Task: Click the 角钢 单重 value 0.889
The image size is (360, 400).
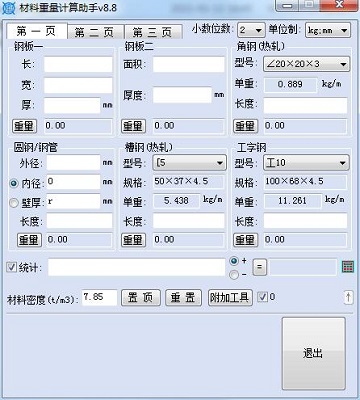Action: [x=290, y=85]
